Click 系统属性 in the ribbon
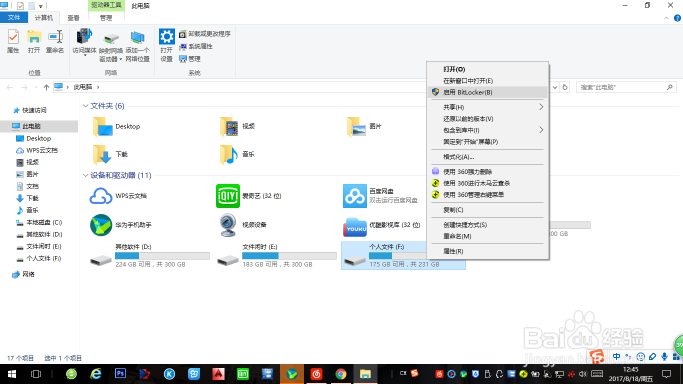 (x=196, y=46)
